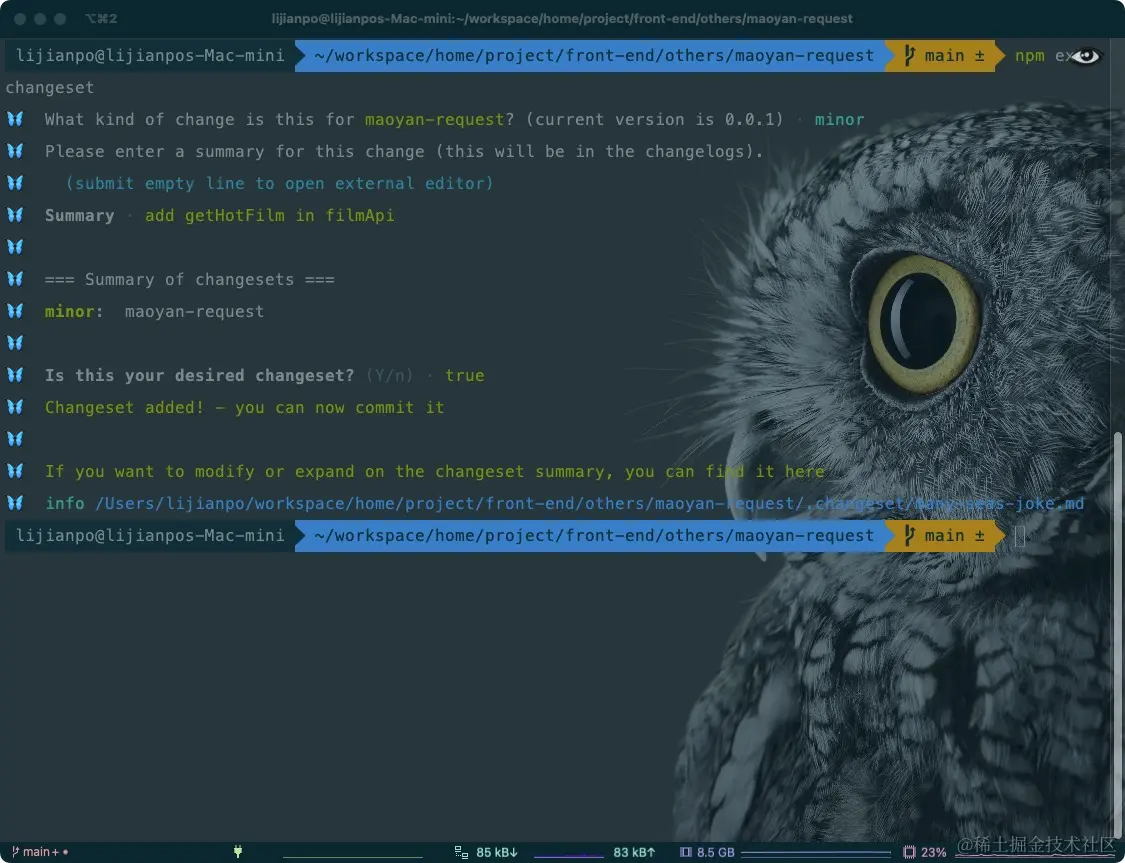Click the '(submit empty line to open external editor)' hint
The width and height of the screenshot is (1125, 863).
tap(279, 184)
